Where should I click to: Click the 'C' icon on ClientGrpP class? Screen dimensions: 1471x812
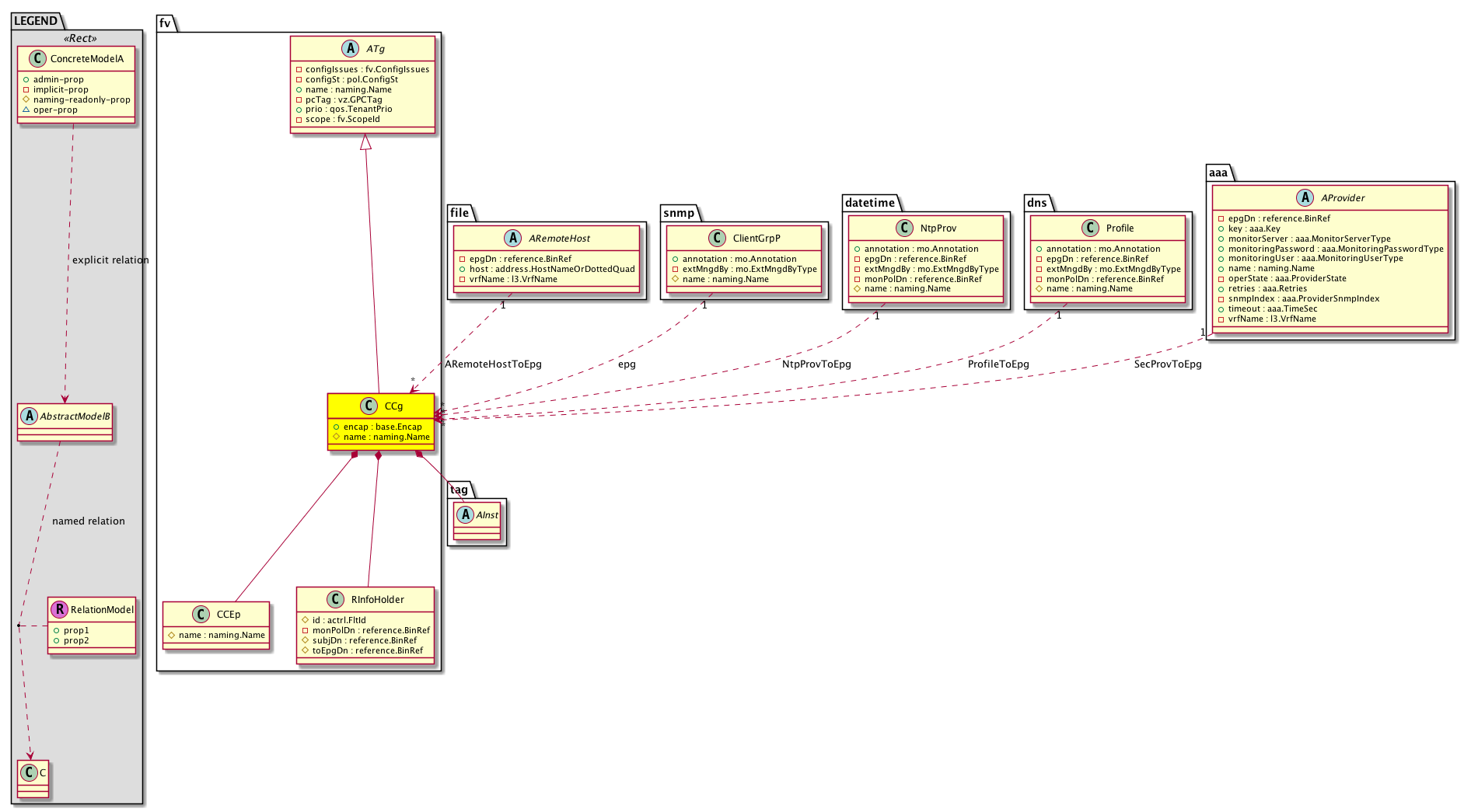(x=717, y=239)
